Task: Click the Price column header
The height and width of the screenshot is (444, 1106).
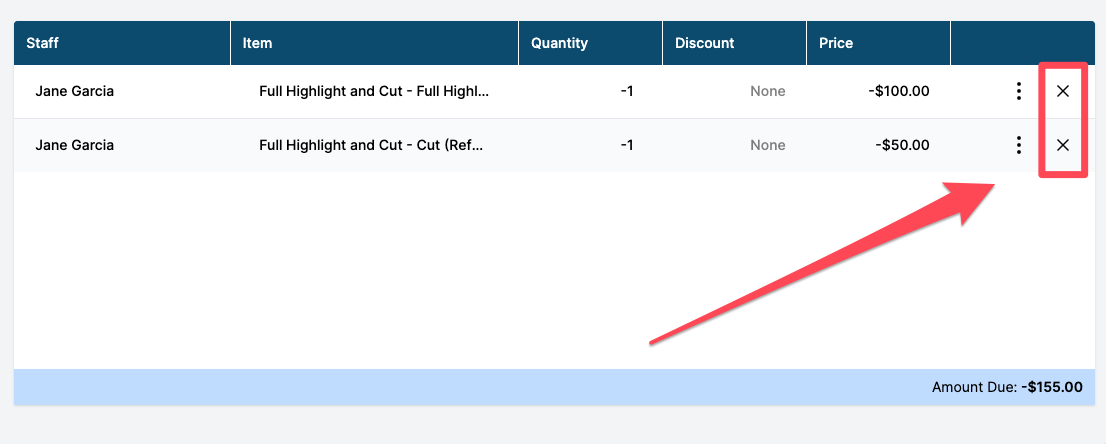Action: (835, 43)
